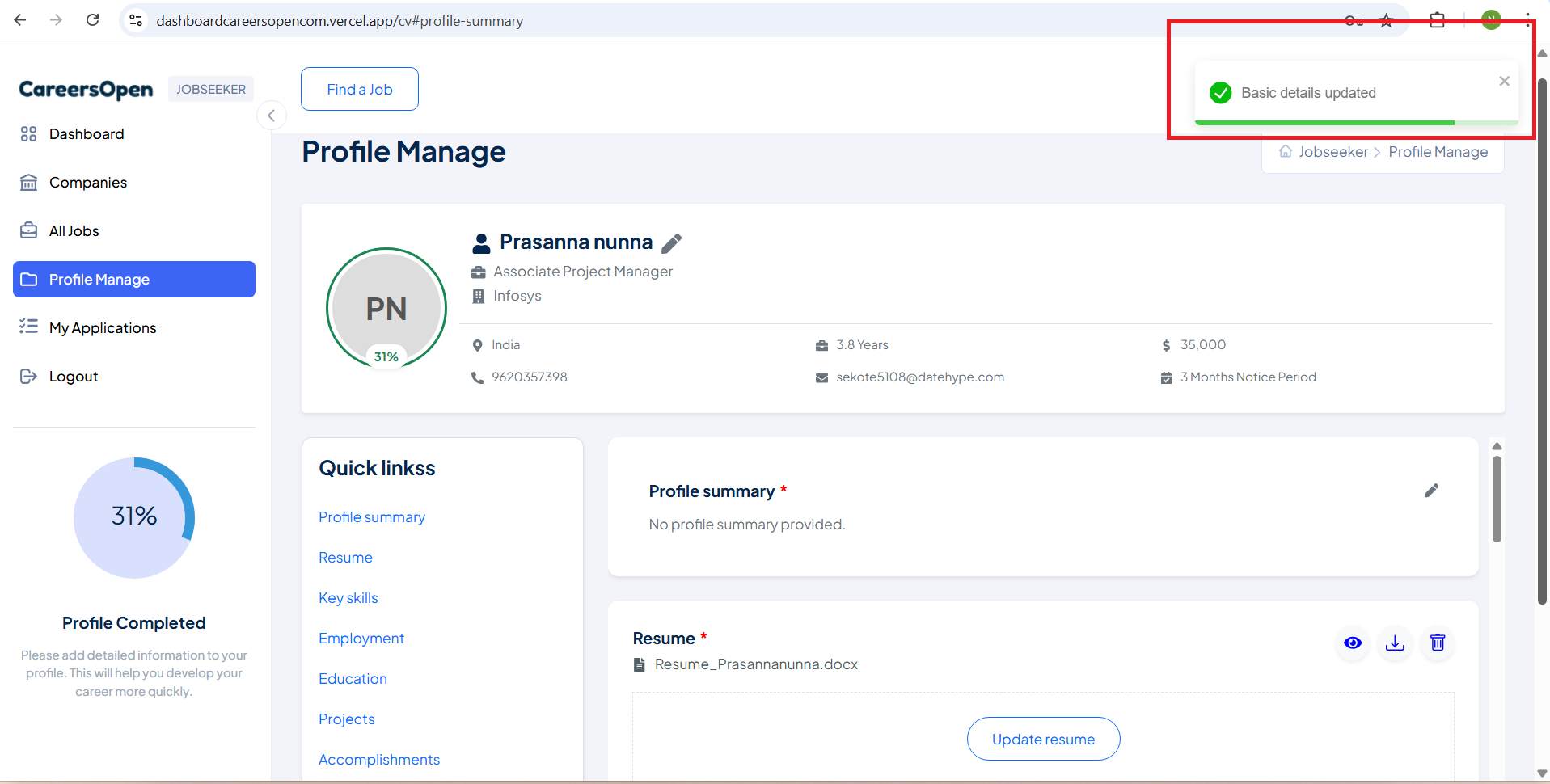The width and height of the screenshot is (1550, 784).
Task: Open the browser extensions icon
Action: click(x=1437, y=20)
